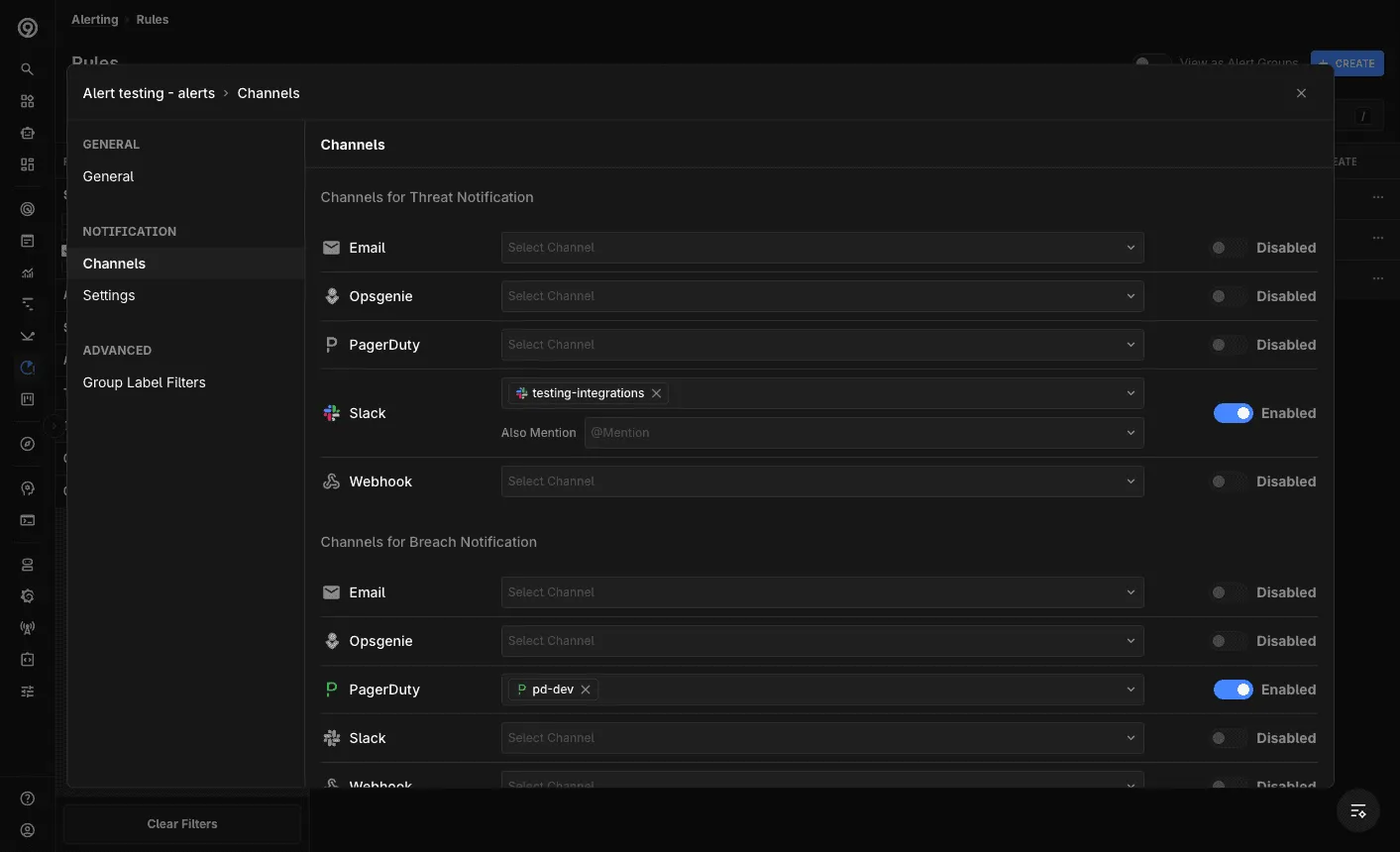Open the robot-head icon in the sidebar

point(28,133)
